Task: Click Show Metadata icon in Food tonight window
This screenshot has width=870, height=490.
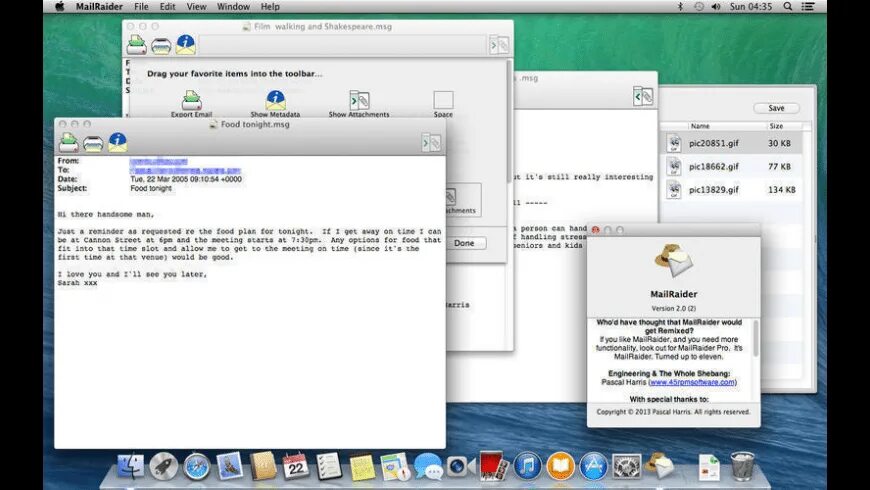Action: click(x=117, y=143)
